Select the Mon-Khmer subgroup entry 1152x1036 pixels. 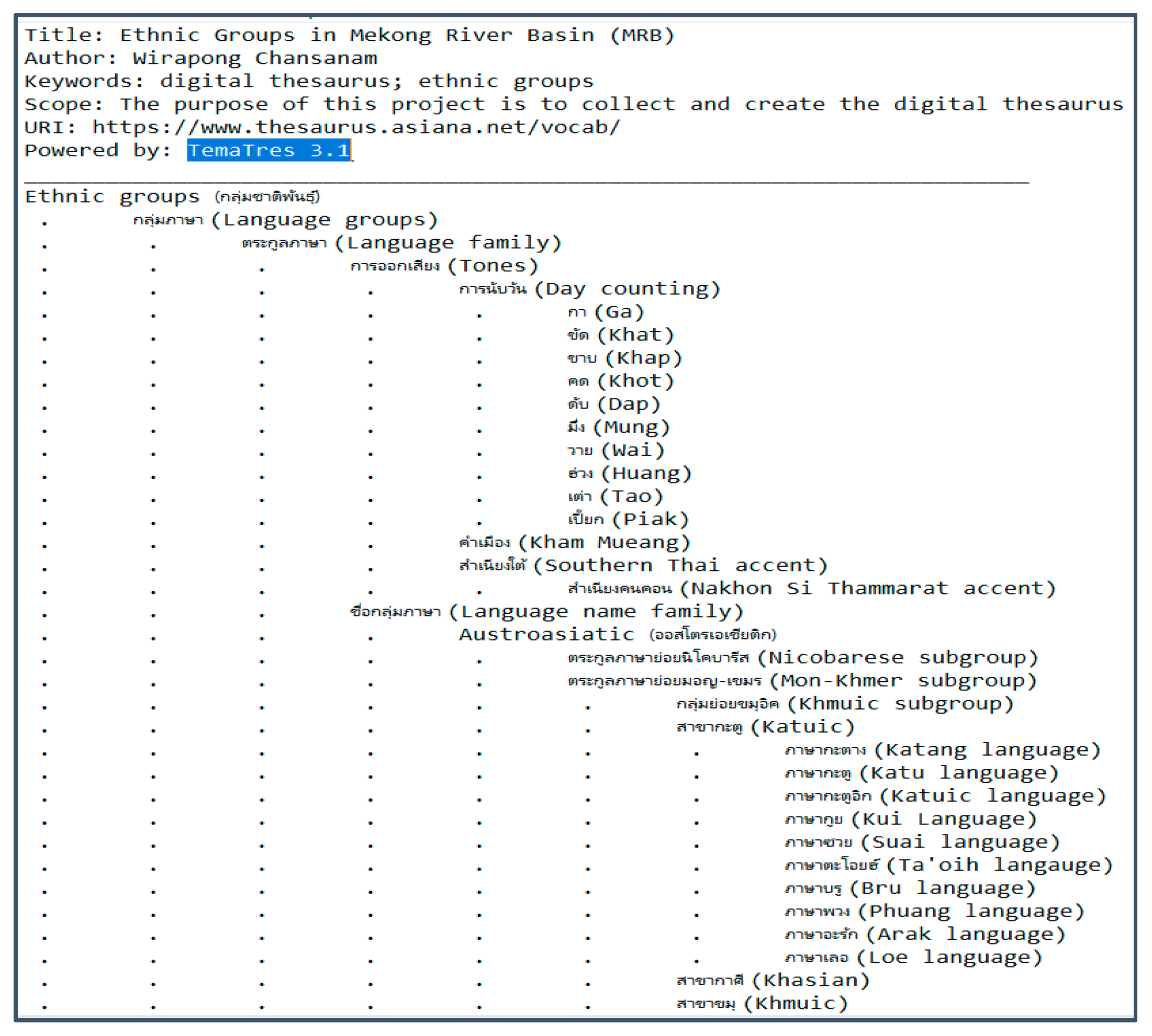pyautogui.click(x=802, y=681)
